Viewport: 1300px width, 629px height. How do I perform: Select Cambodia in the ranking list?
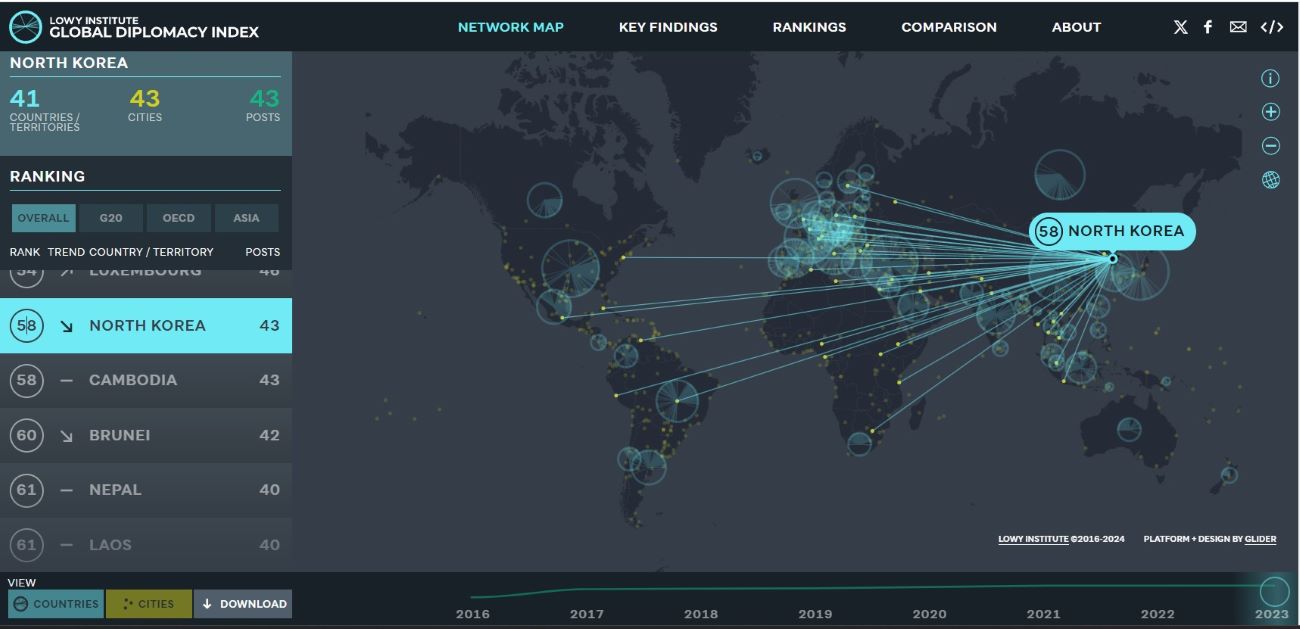pos(146,380)
